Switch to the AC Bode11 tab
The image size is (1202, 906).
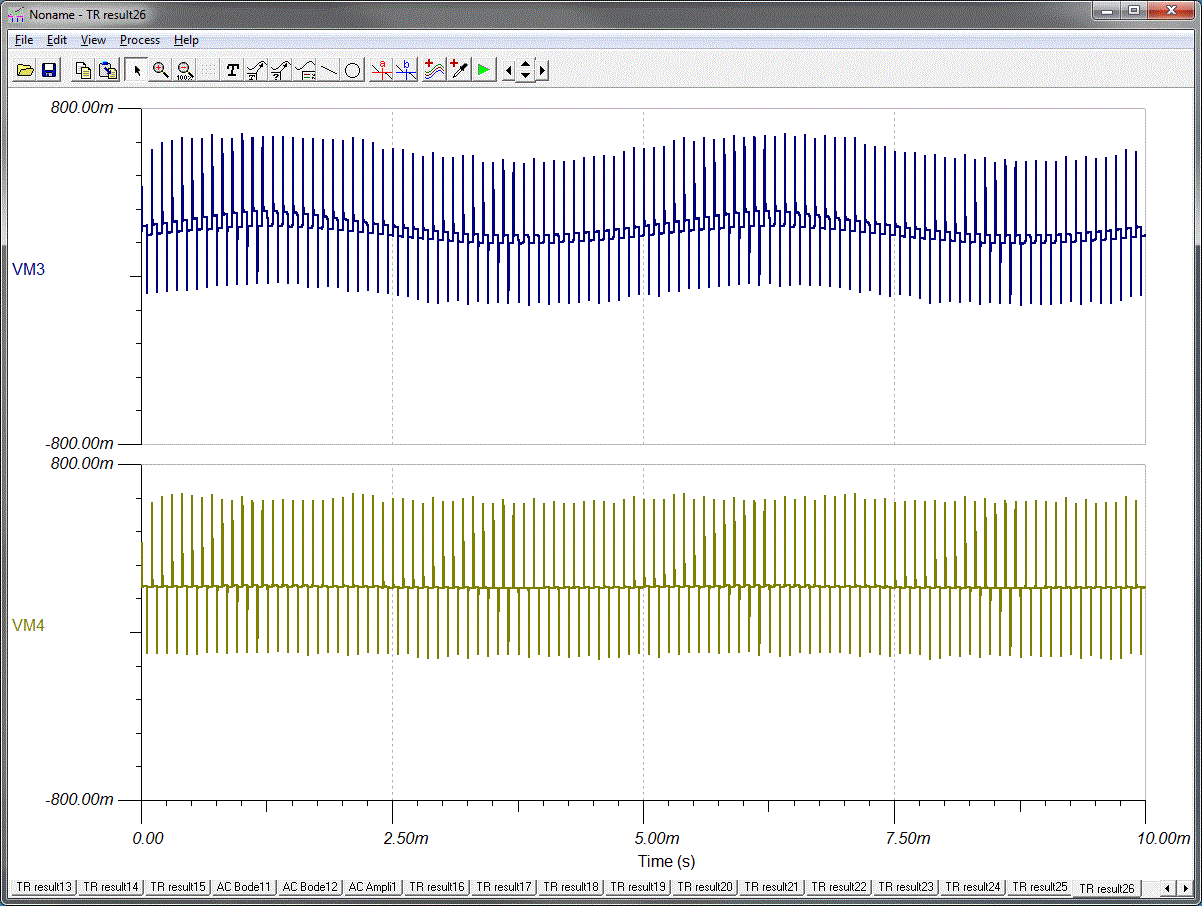coord(243,887)
